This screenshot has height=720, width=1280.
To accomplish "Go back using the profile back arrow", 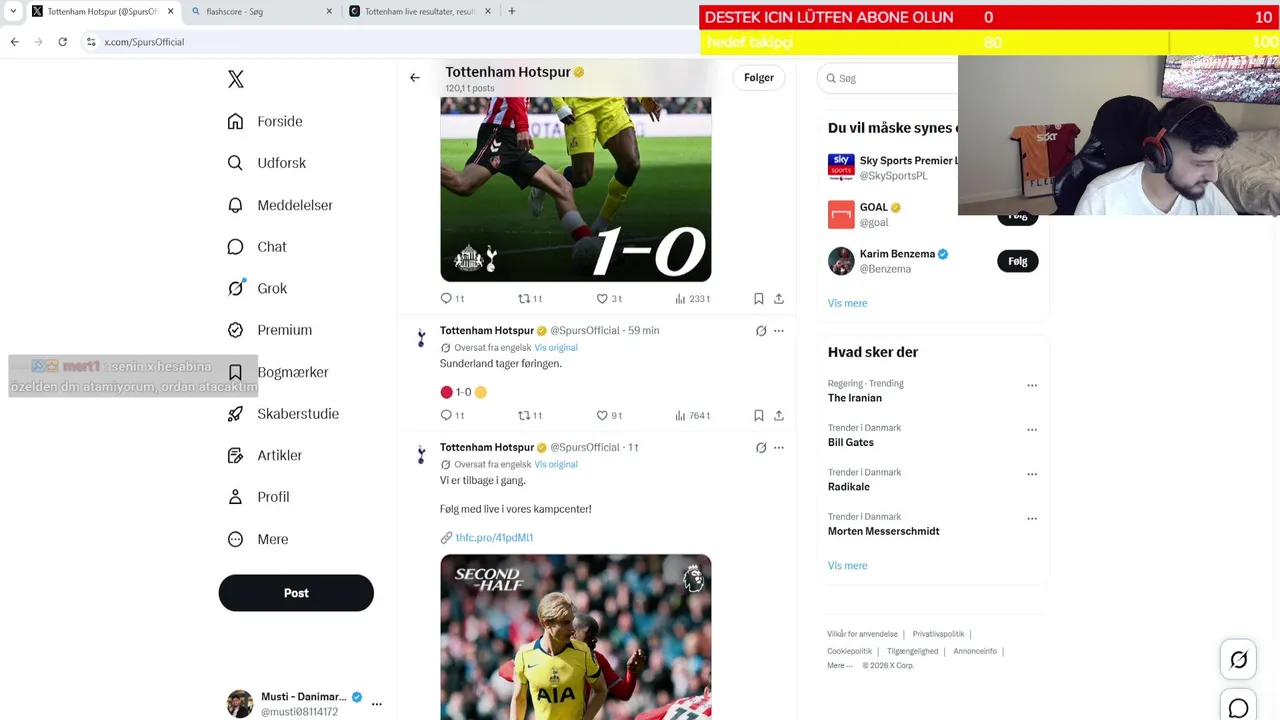I will [x=415, y=77].
